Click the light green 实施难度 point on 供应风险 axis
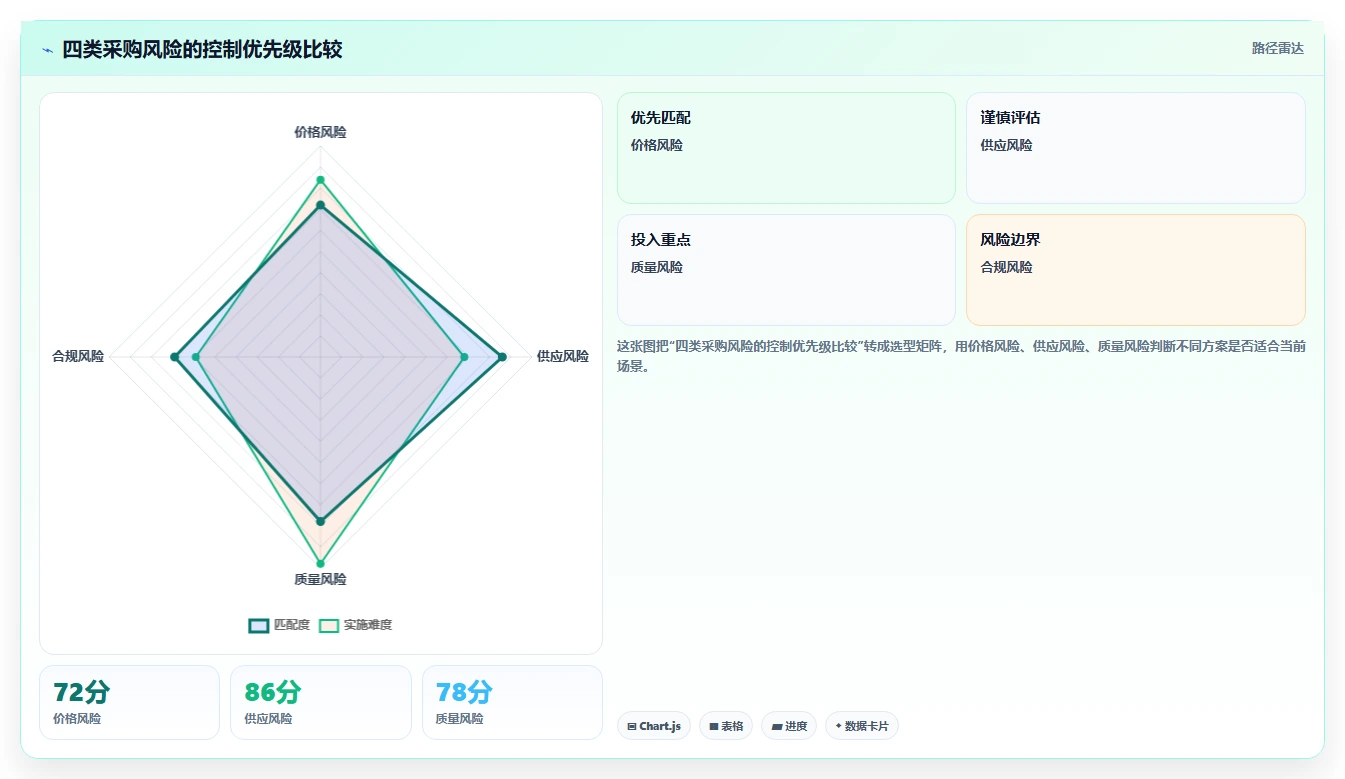The height and width of the screenshot is (779, 1345). (x=464, y=357)
